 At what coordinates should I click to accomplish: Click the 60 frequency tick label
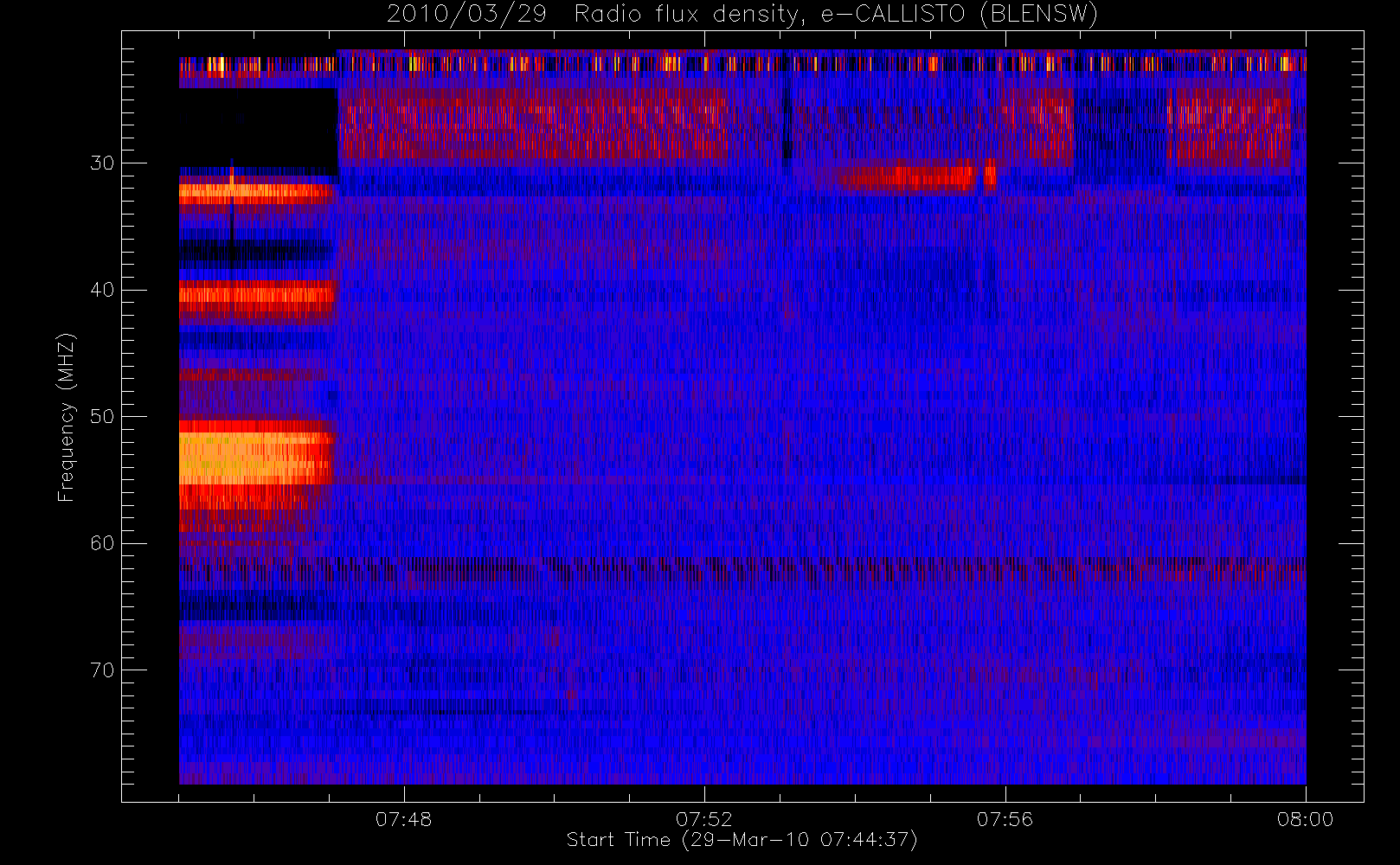coord(102,543)
